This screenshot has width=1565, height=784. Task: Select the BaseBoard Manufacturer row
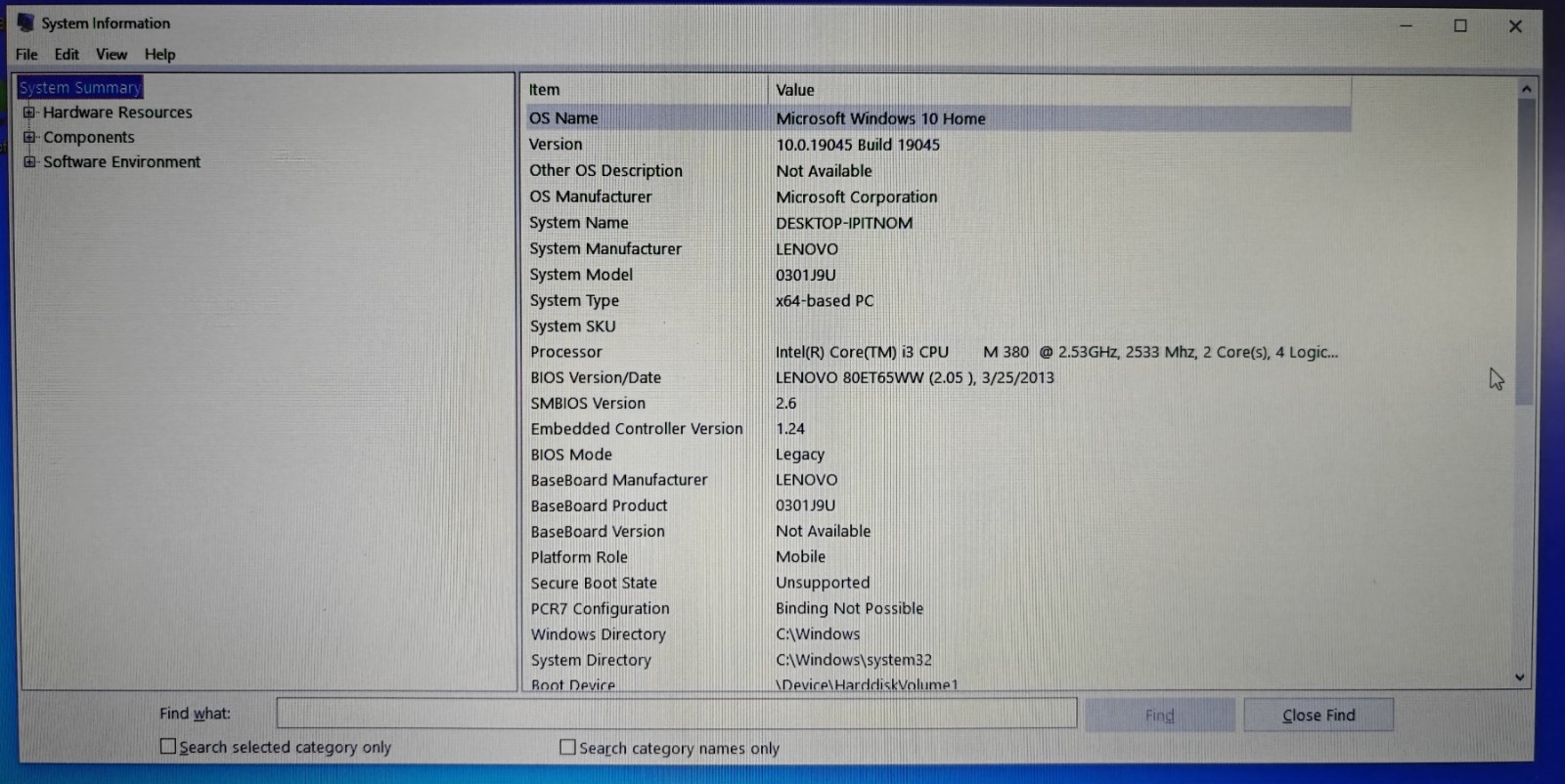tap(938, 480)
